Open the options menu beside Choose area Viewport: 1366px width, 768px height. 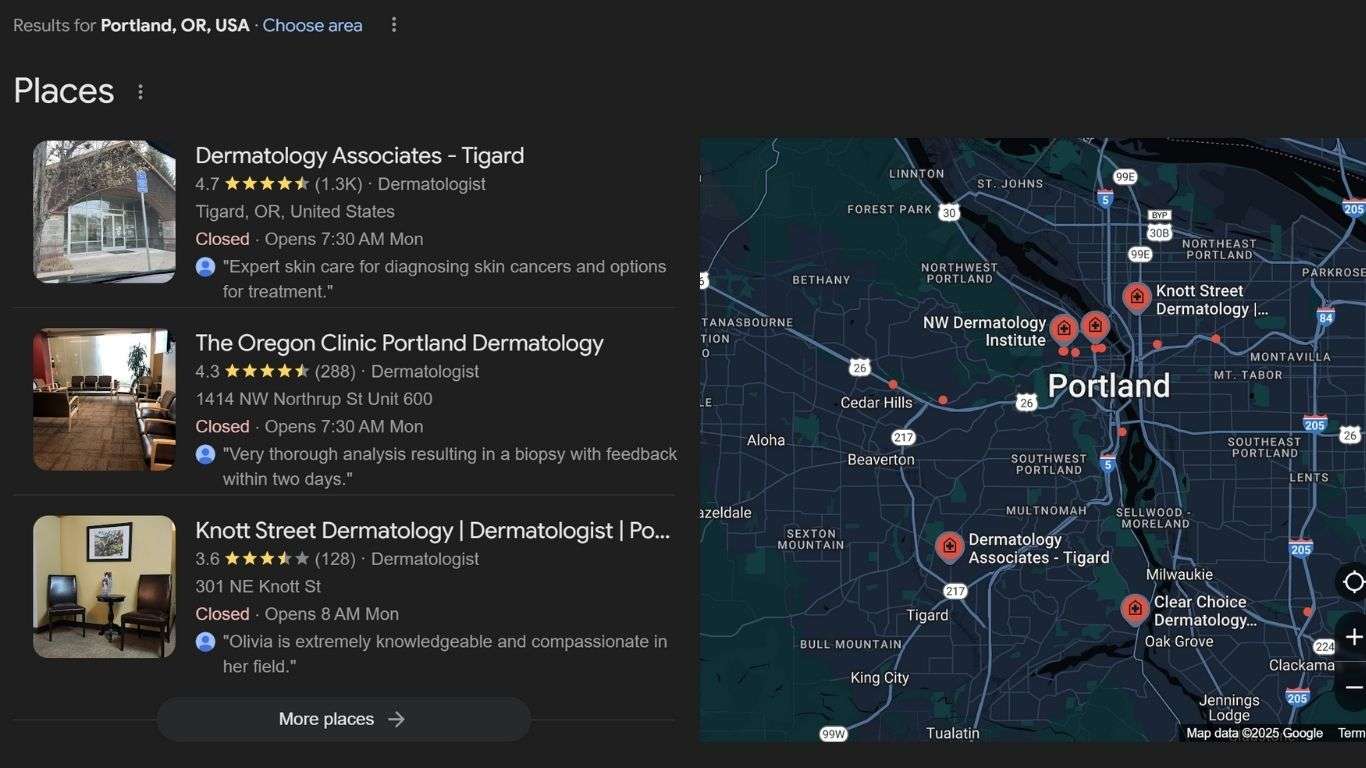[x=394, y=25]
